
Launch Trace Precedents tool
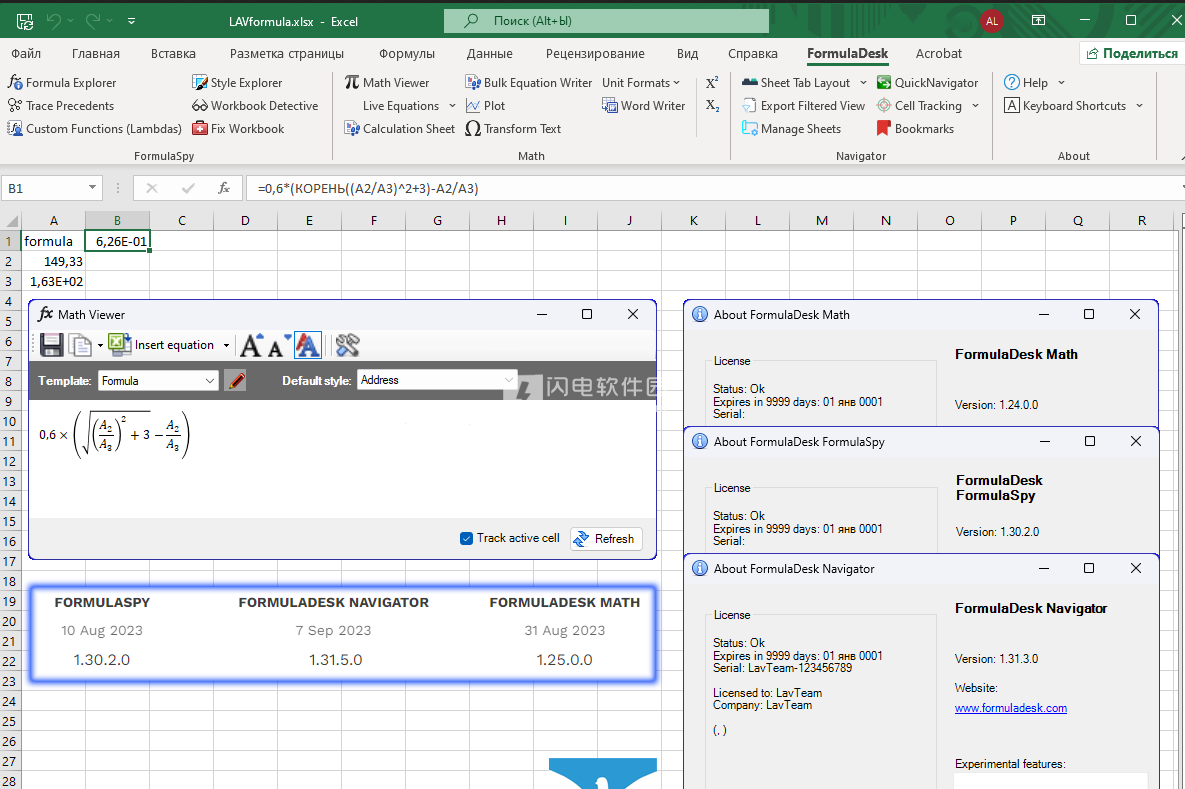pos(60,106)
